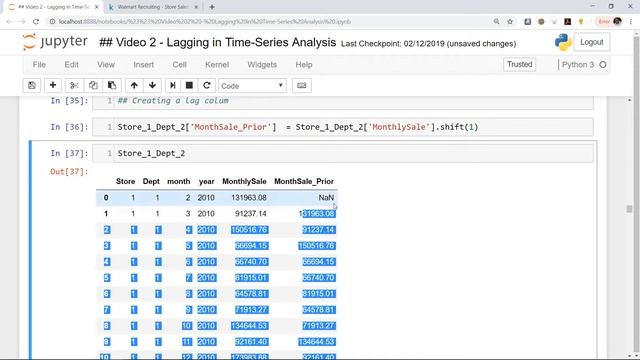Open the Insert menu
640x360 pixels.
[143, 64]
